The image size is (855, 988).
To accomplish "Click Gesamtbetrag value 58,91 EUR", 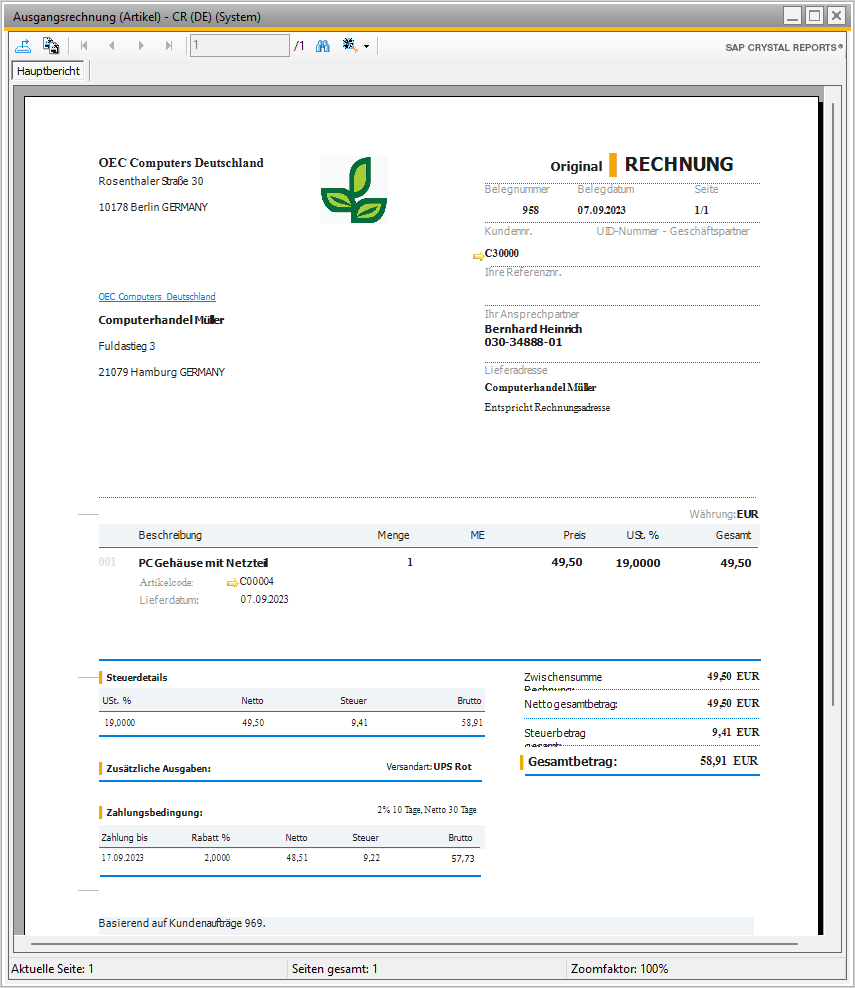I will 729,761.
